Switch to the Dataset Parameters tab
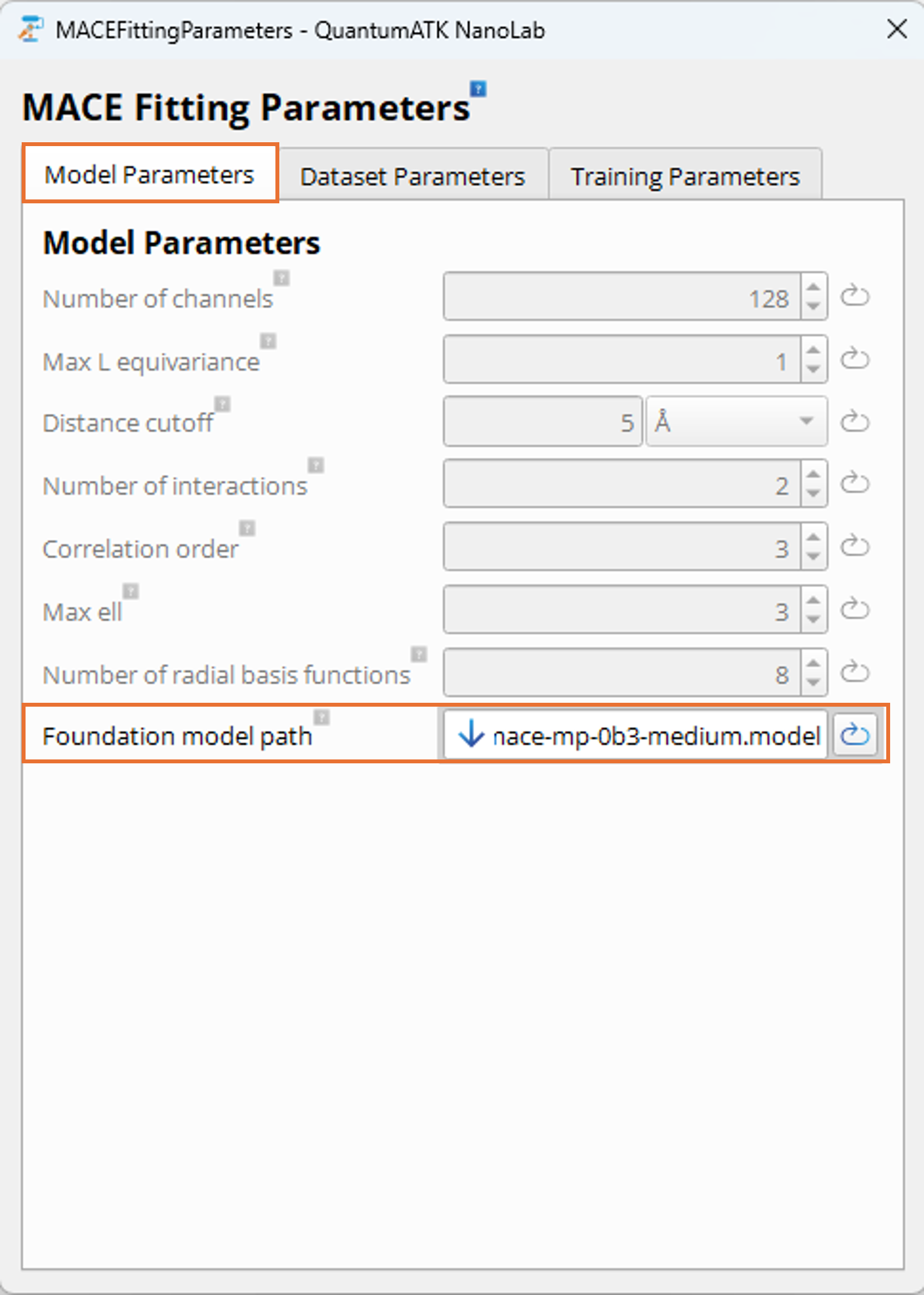Image resolution: width=924 pixels, height=1295 pixels. (x=413, y=177)
